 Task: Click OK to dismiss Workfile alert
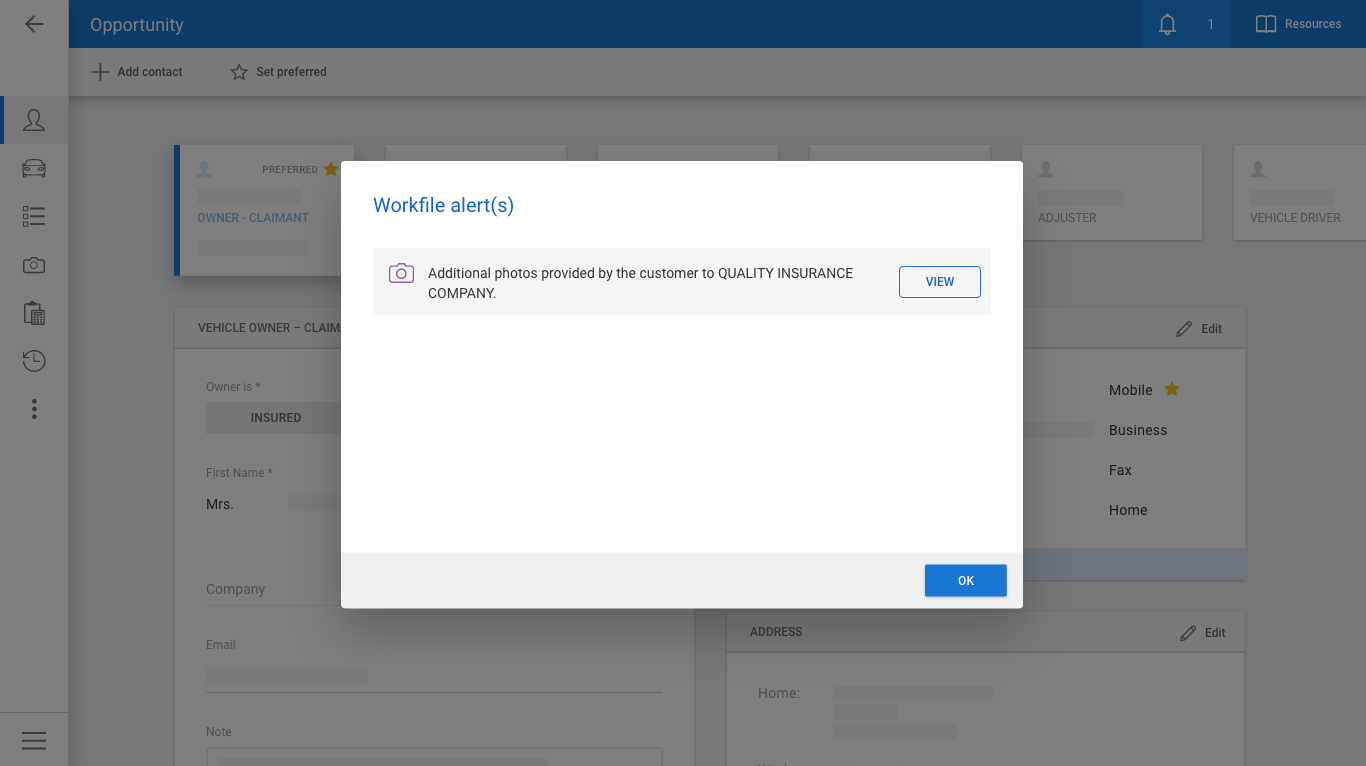pyautogui.click(x=965, y=581)
